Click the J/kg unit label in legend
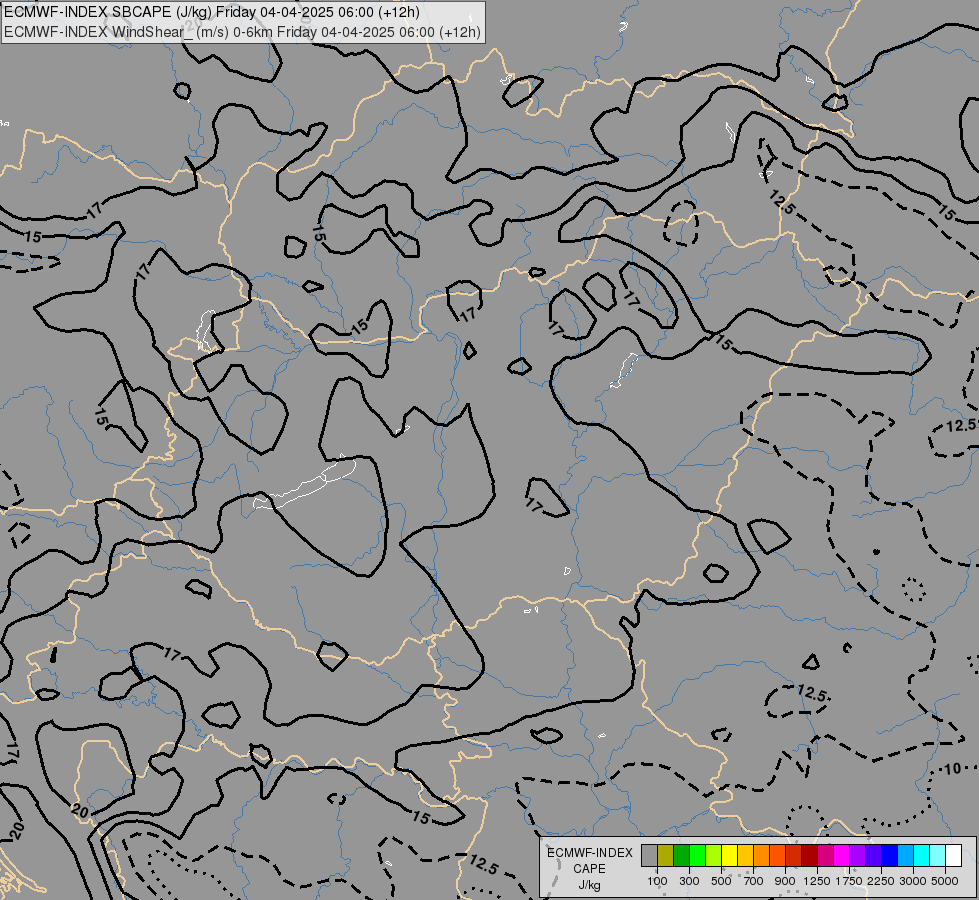The height and width of the screenshot is (900, 979). pyautogui.click(x=589, y=885)
